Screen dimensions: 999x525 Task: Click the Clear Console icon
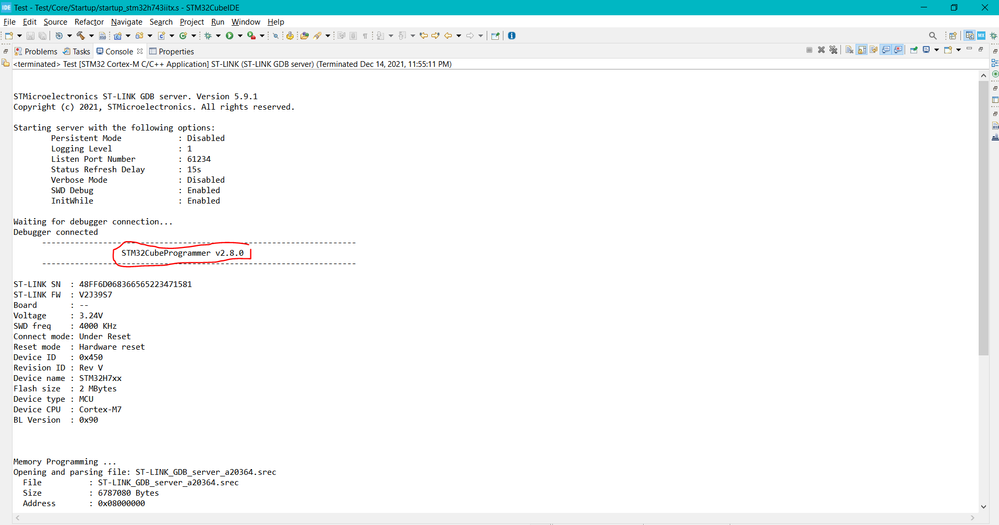[849, 50]
